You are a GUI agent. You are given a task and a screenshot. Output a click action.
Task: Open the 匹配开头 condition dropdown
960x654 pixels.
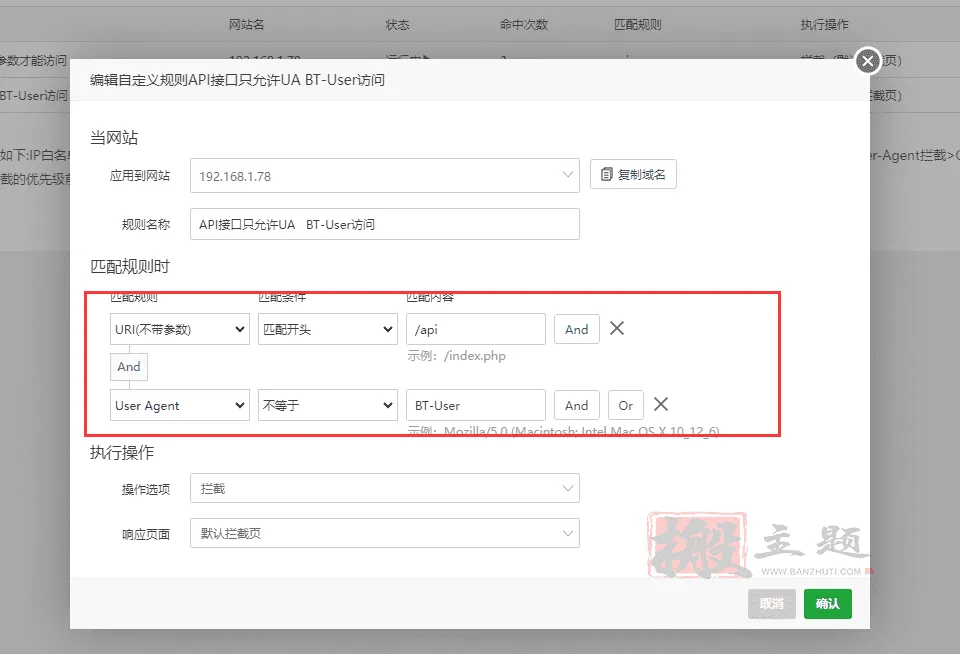tap(328, 329)
